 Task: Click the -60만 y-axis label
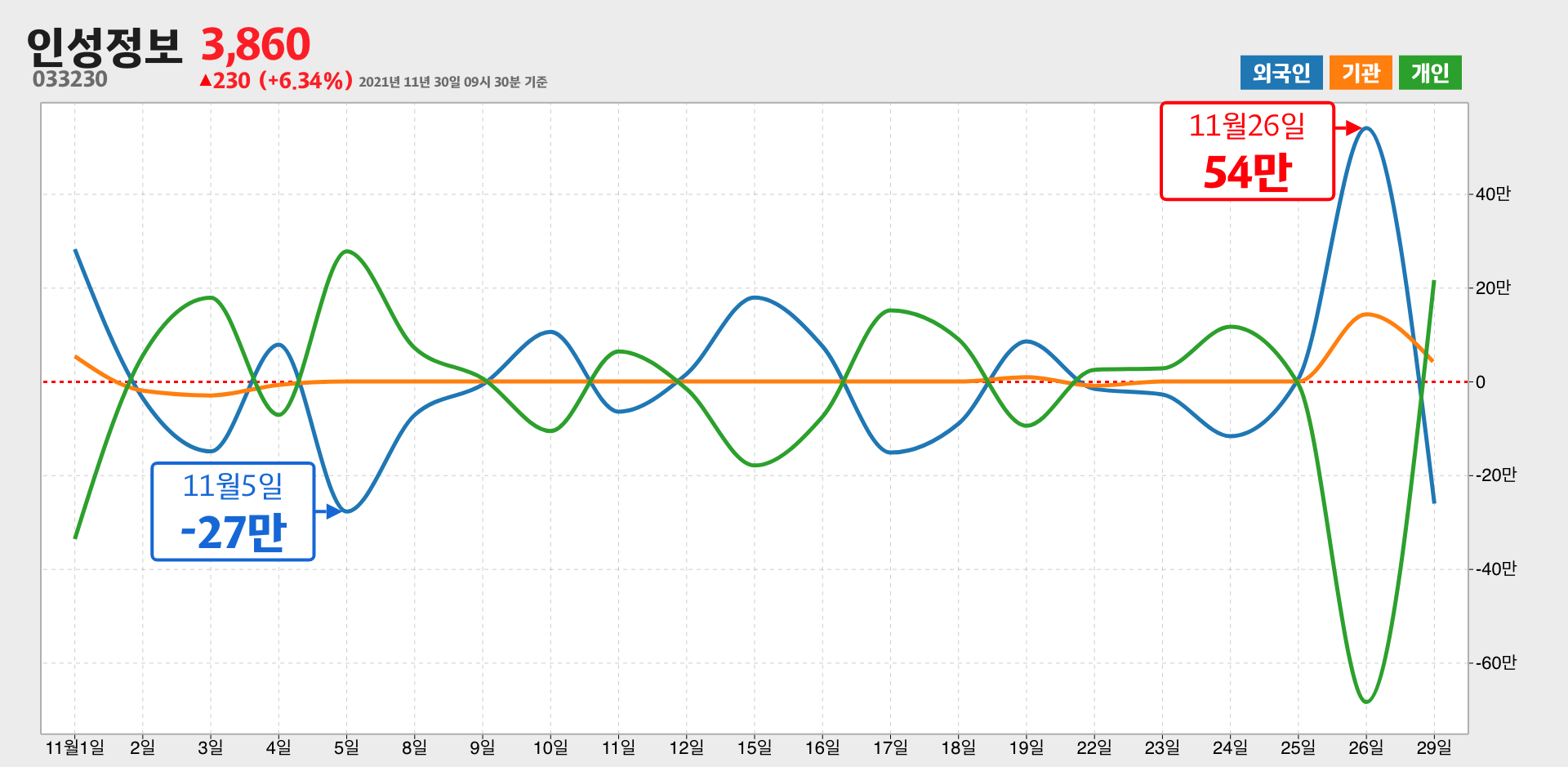tap(1495, 662)
